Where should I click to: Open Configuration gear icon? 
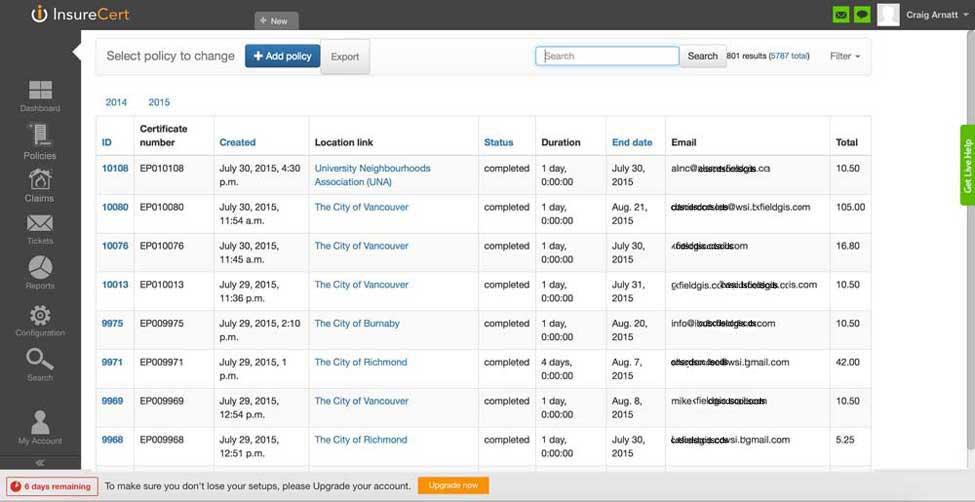[40, 317]
